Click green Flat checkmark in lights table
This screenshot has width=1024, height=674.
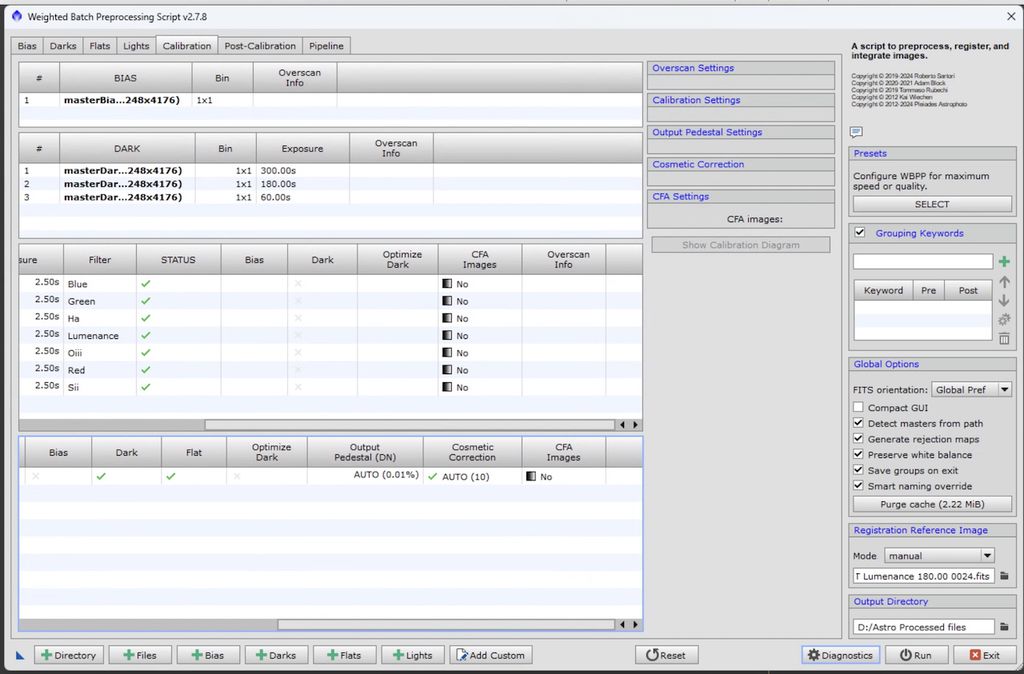tap(171, 476)
